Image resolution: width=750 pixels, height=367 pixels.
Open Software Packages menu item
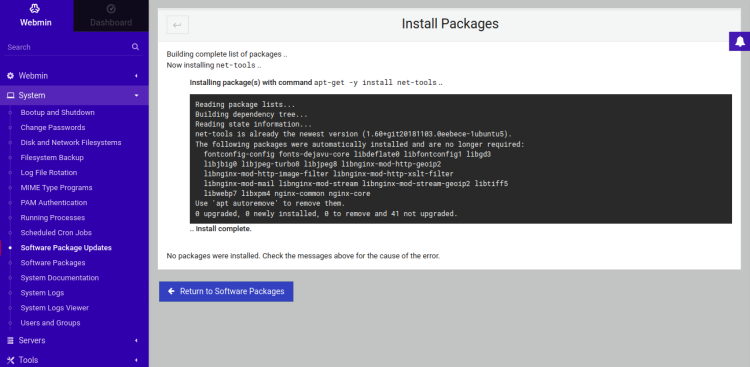coord(53,263)
